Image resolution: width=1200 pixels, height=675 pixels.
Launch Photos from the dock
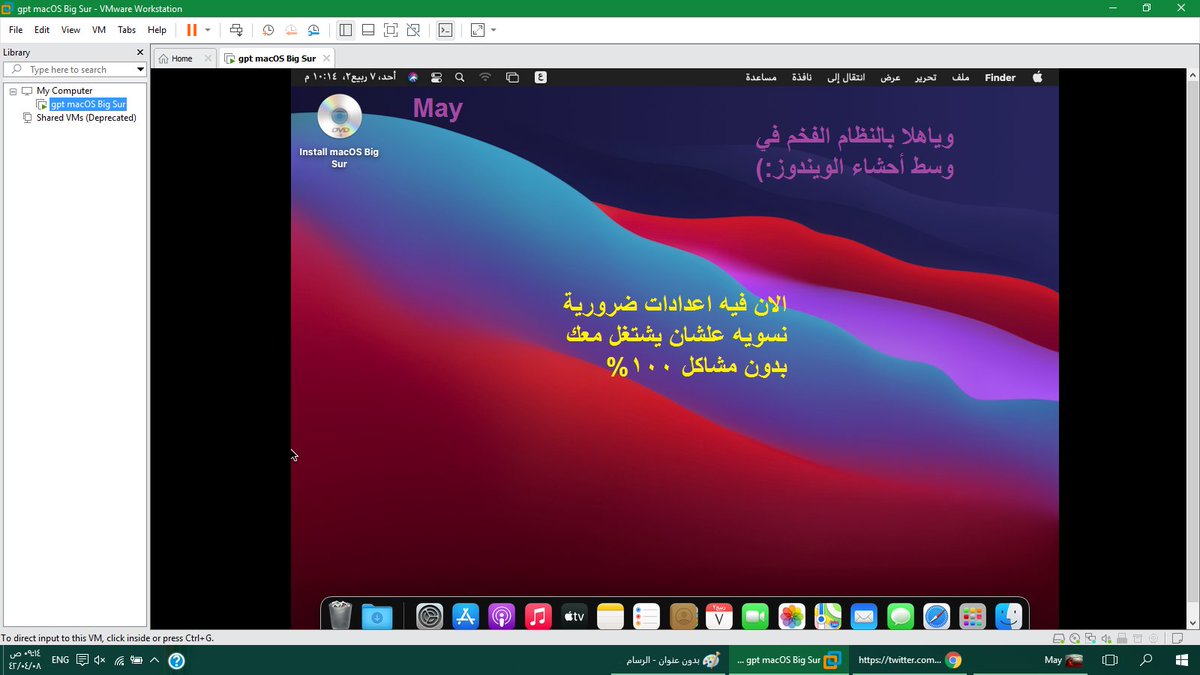792,617
